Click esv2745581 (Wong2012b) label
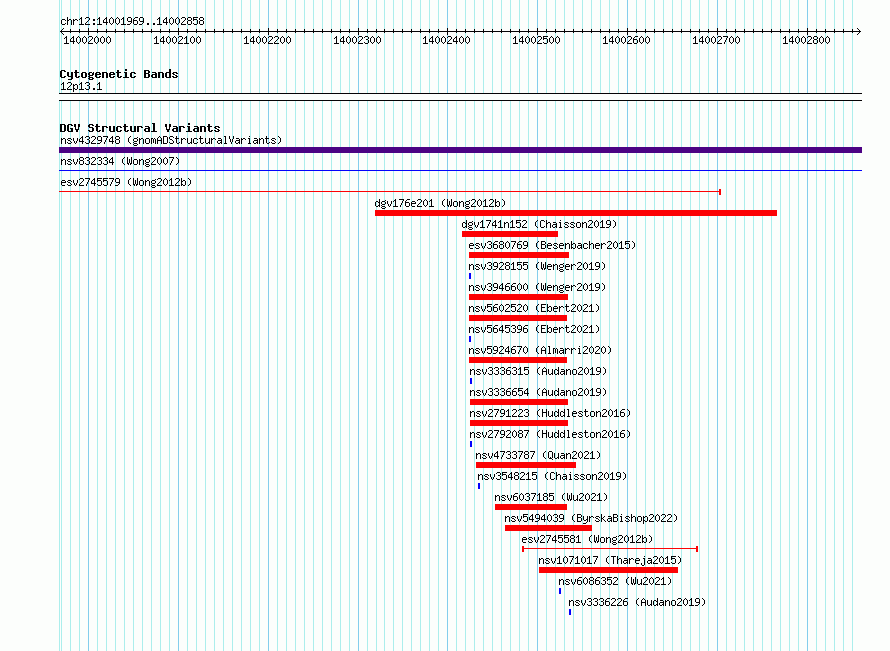Image resolution: width=890 pixels, height=651 pixels. click(587, 539)
